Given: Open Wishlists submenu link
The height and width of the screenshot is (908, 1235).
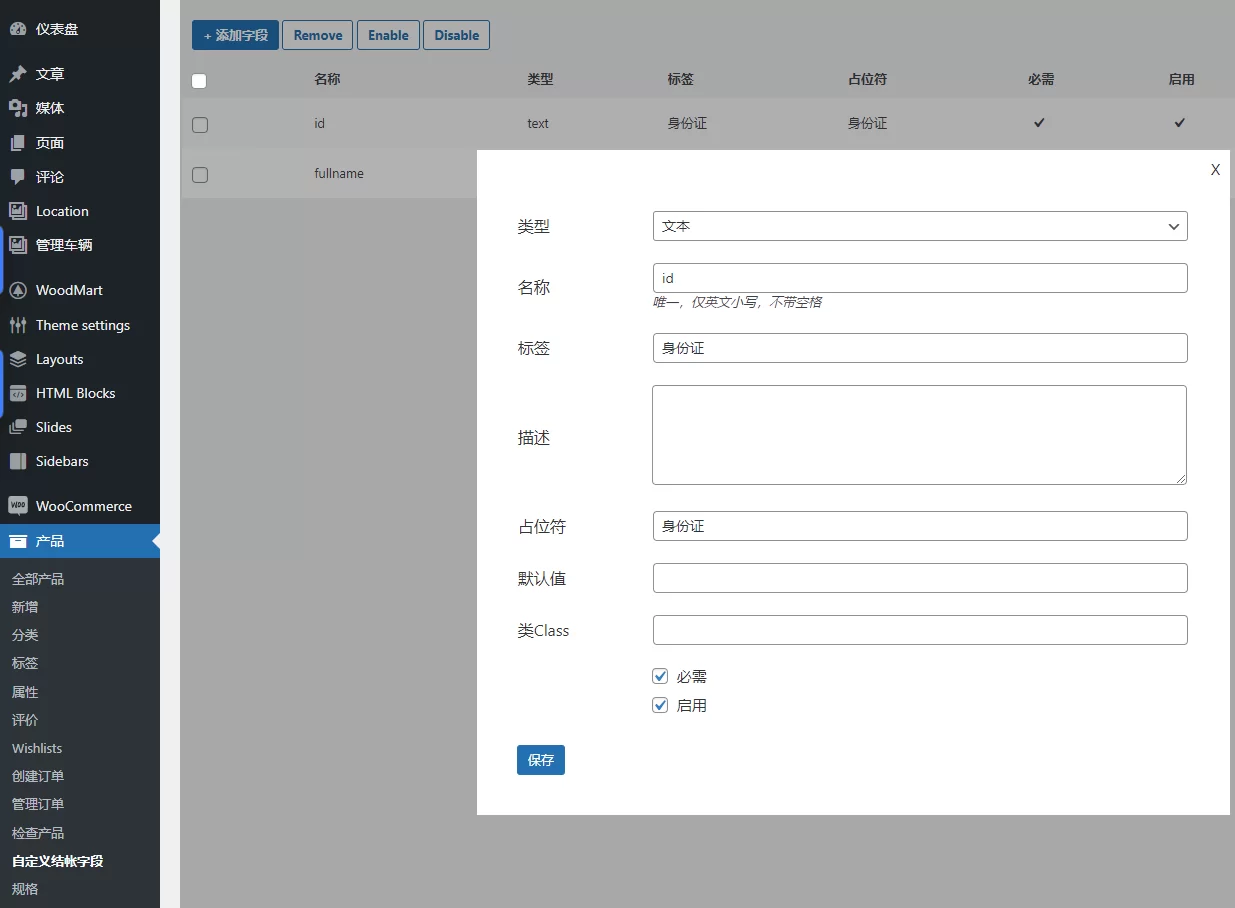Looking at the screenshot, I should click(x=37, y=748).
